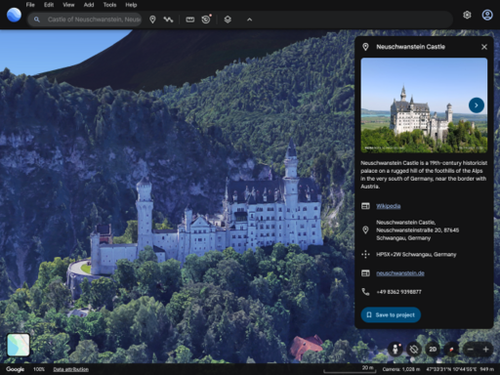
Task: Open the Help menu
Action: [x=131, y=5]
